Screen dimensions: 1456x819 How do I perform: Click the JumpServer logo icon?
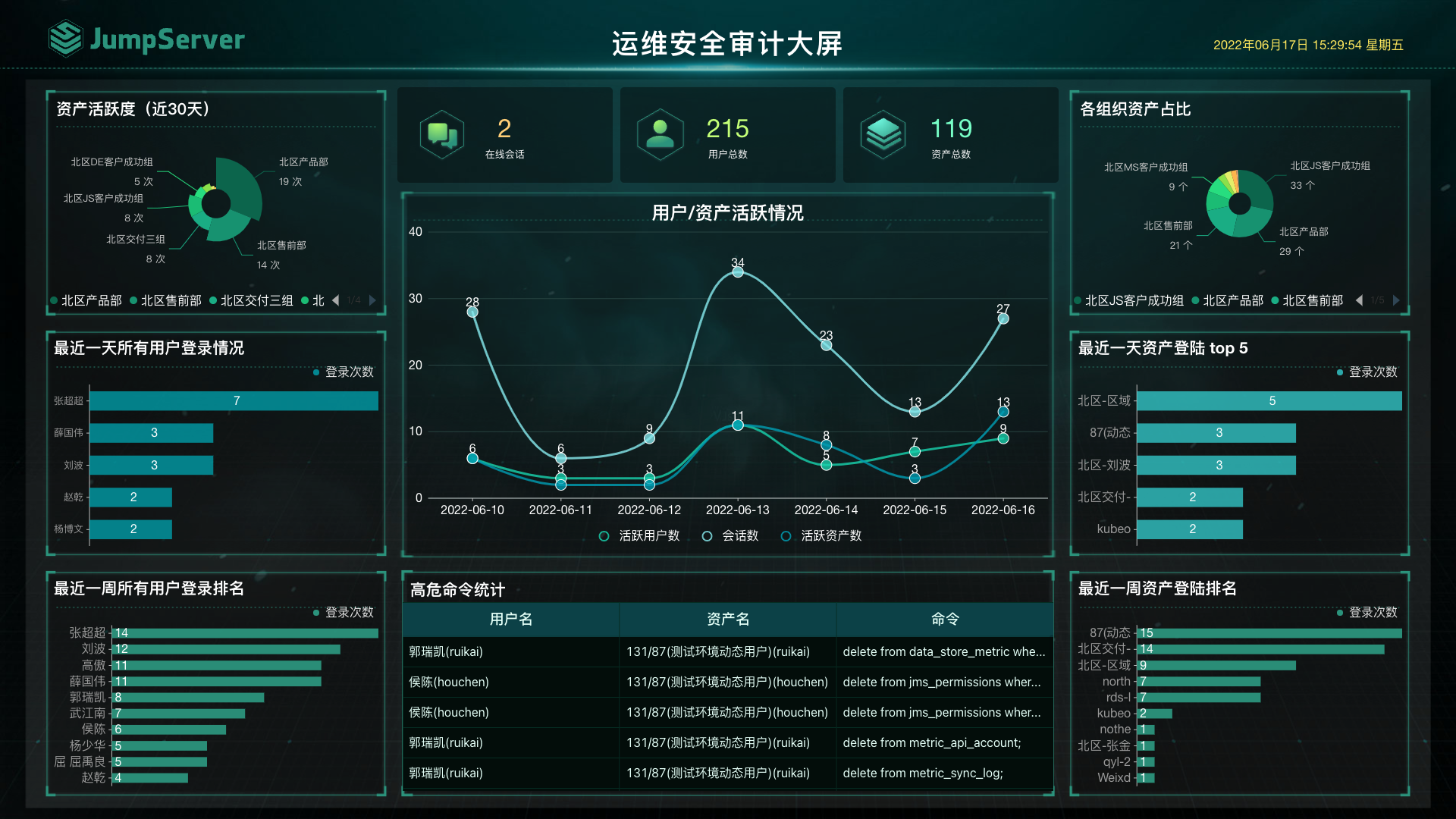(x=65, y=39)
